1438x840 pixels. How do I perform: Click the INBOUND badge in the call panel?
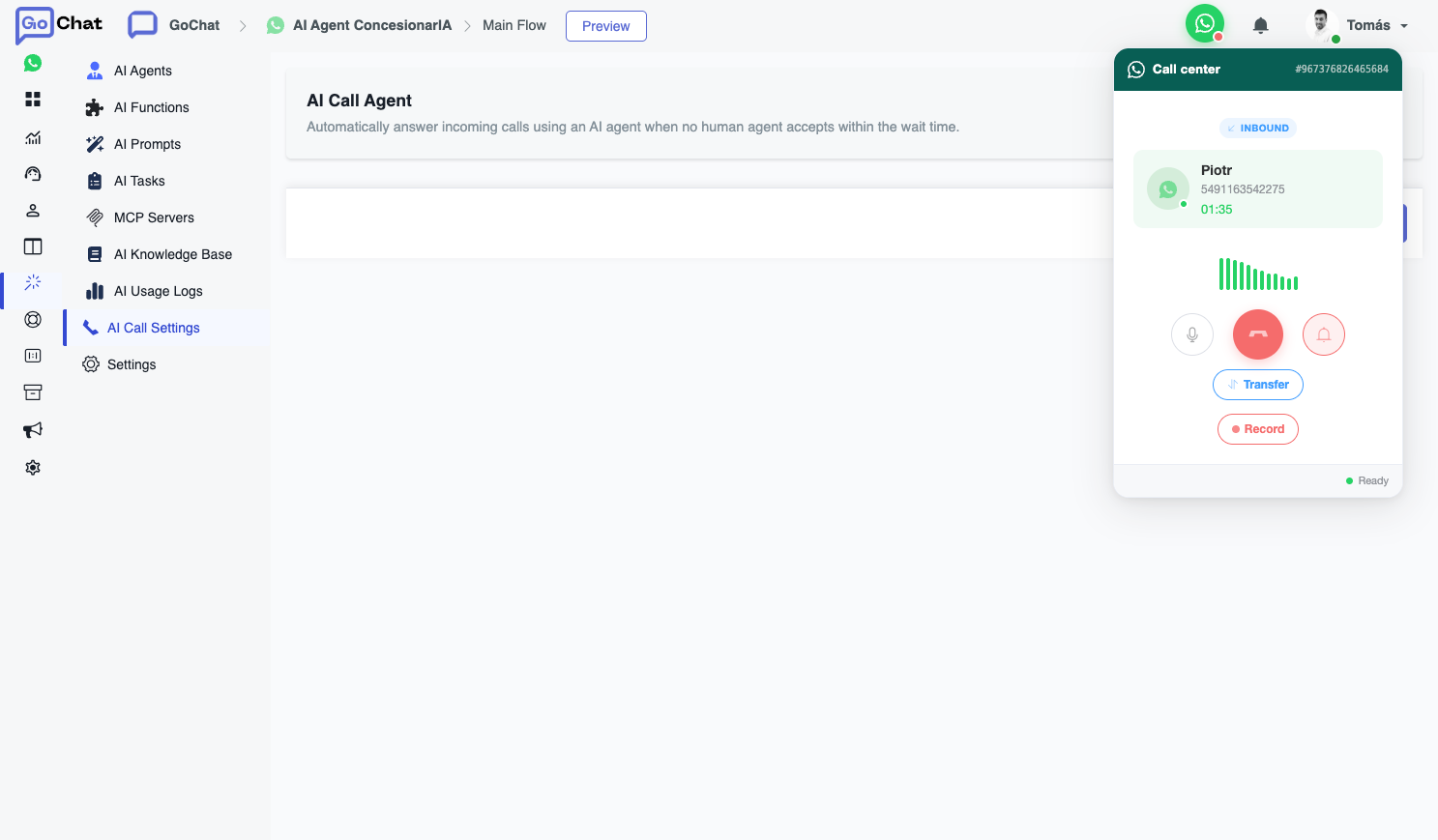(x=1258, y=128)
